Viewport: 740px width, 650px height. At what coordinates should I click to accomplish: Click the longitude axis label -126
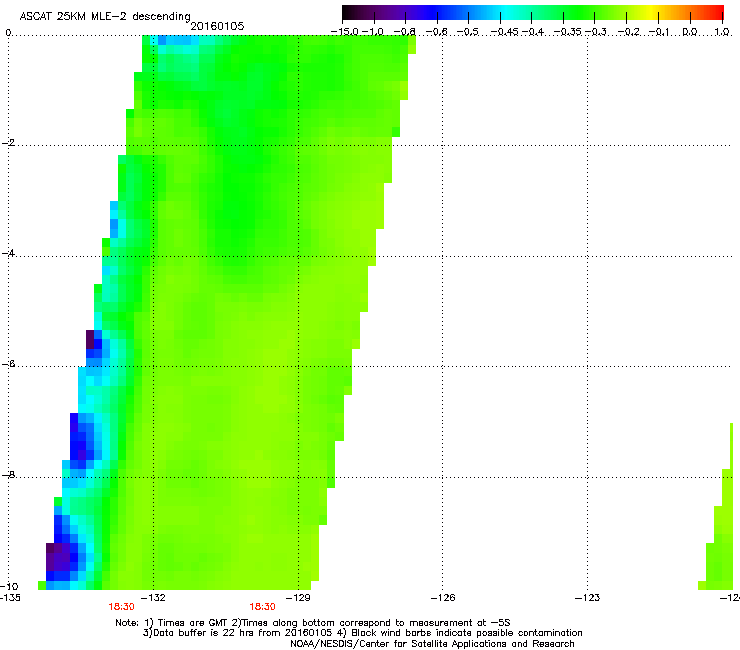(443, 598)
